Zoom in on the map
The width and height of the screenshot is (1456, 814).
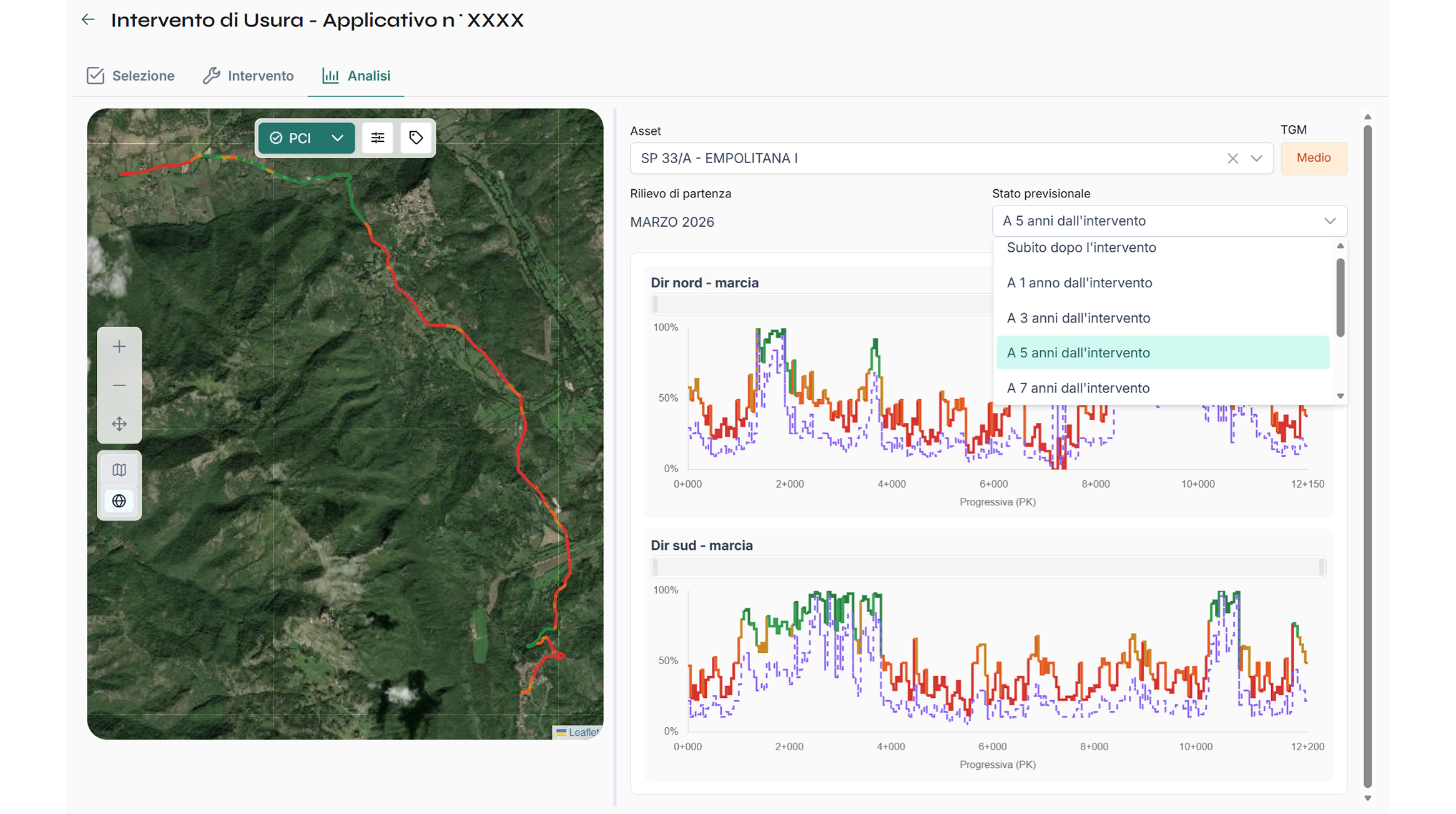pyautogui.click(x=119, y=347)
